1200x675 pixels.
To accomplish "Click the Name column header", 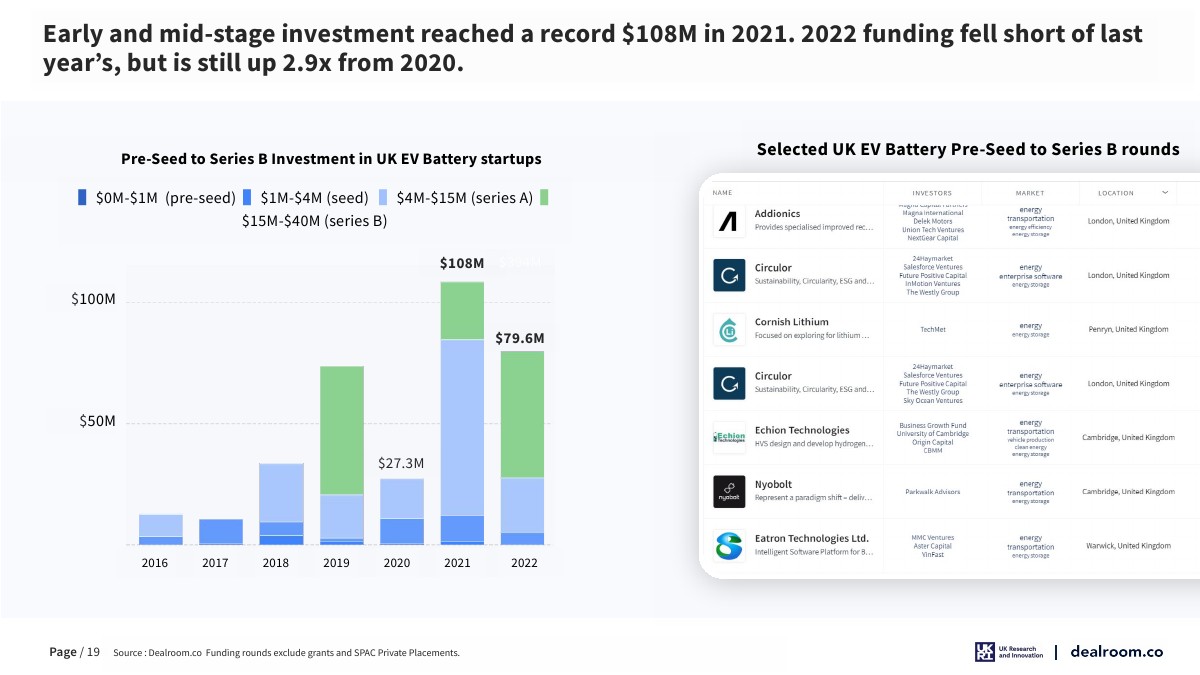I will 722,193.
